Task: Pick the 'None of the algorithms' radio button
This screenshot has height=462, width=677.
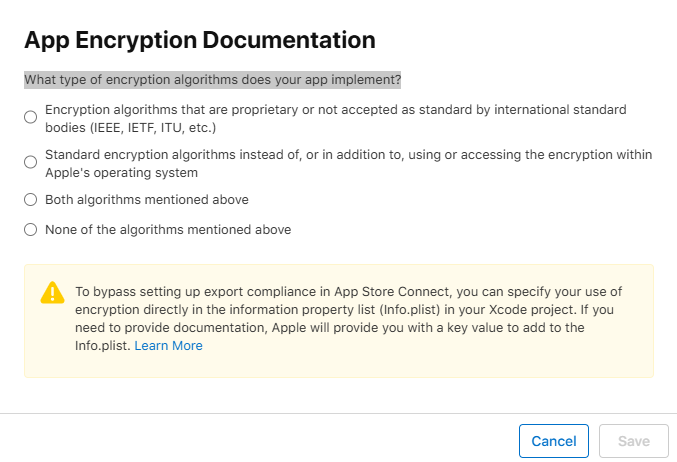Action: [x=31, y=230]
